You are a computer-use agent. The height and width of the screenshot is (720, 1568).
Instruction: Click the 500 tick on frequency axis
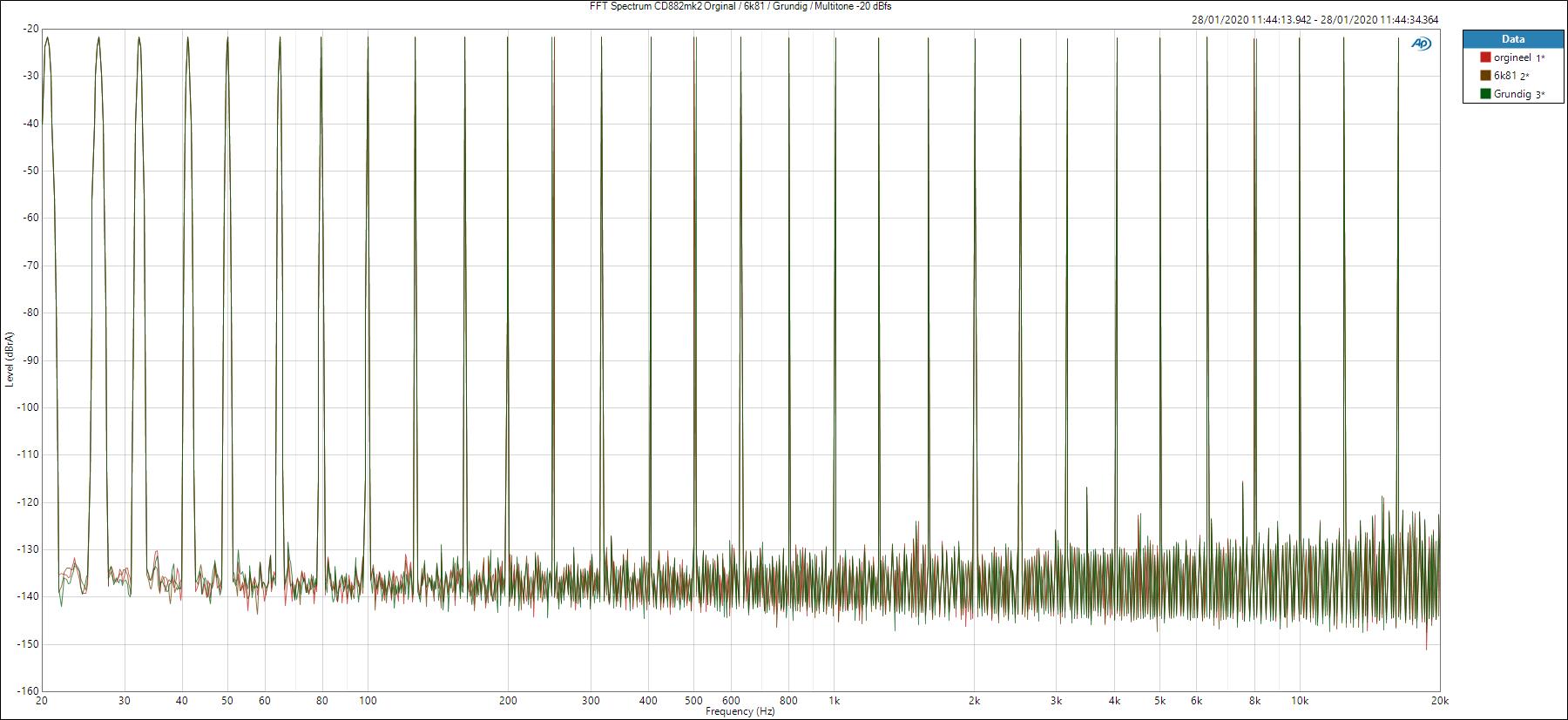coord(693,700)
